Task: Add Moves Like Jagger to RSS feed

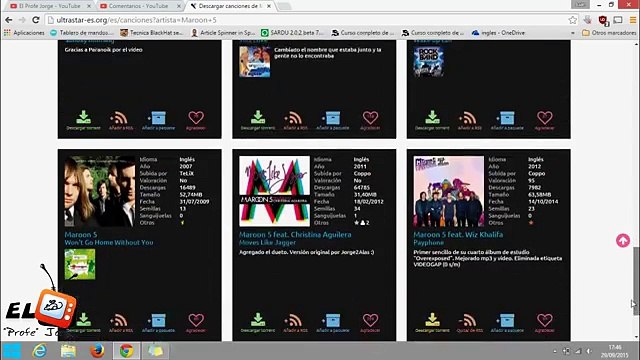Action: (295, 323)
